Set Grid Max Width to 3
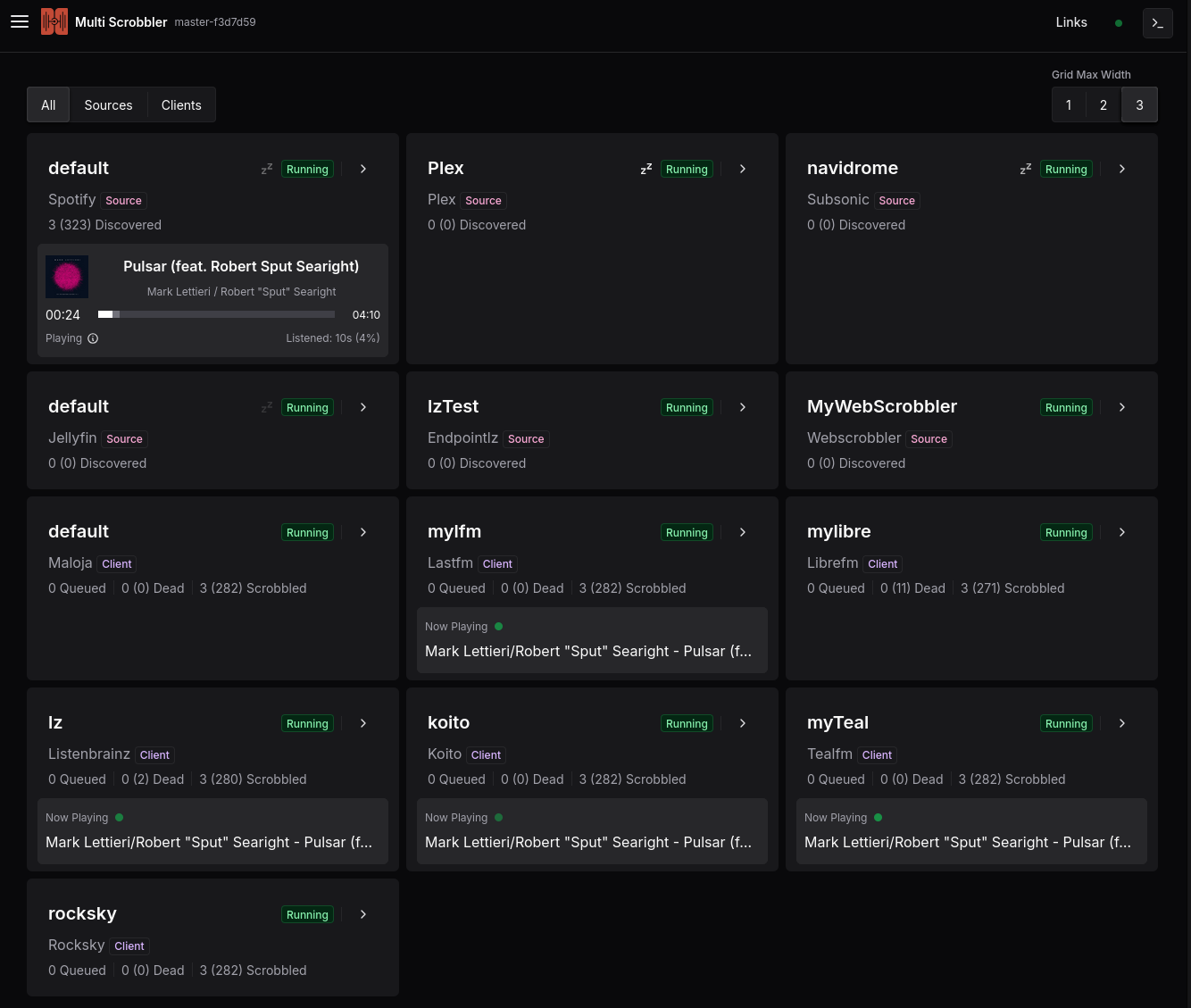 coord(1139,104)
